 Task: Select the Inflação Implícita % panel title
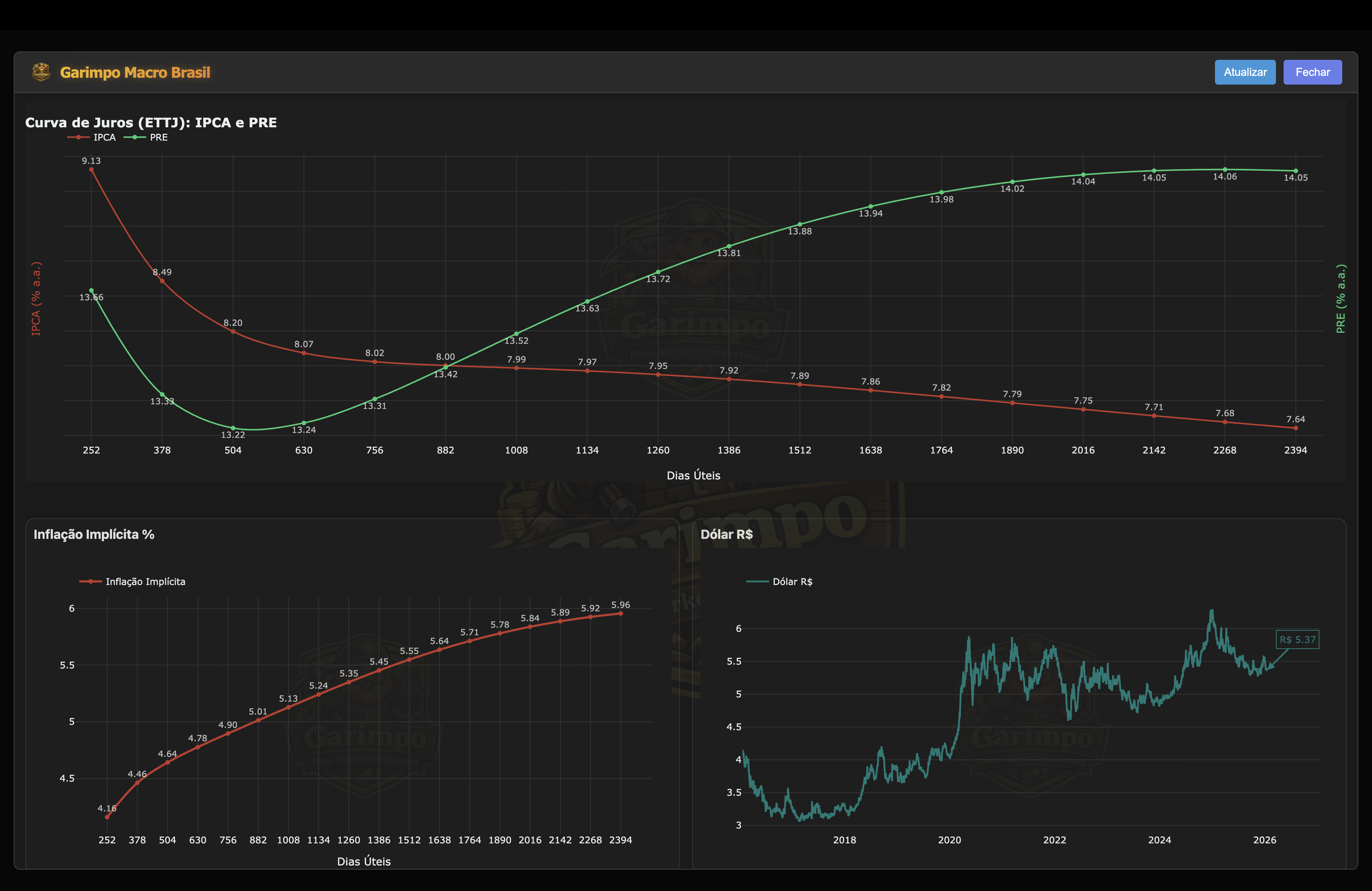click(x=94, y=535)
